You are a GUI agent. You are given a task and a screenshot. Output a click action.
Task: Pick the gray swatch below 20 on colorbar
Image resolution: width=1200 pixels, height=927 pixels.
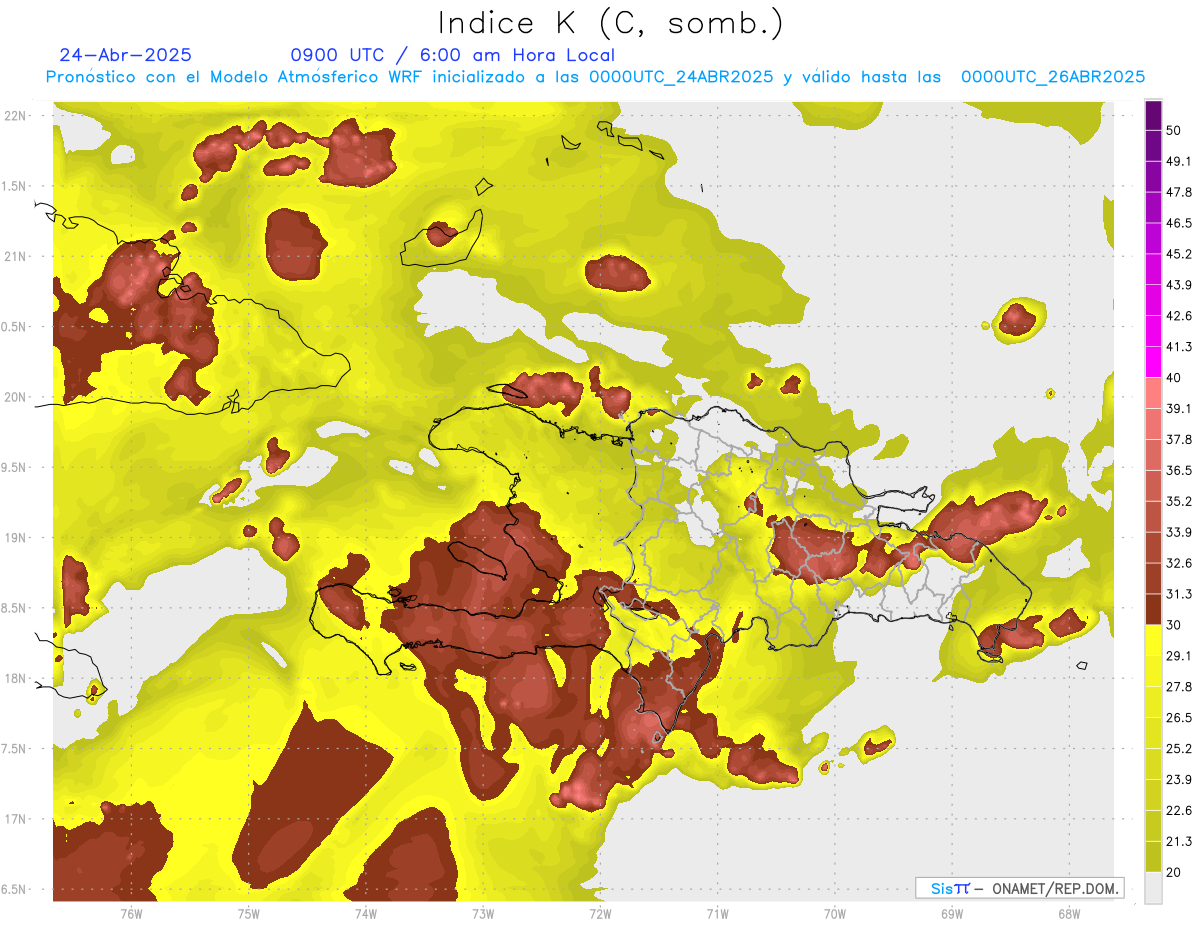(1153, 887)
